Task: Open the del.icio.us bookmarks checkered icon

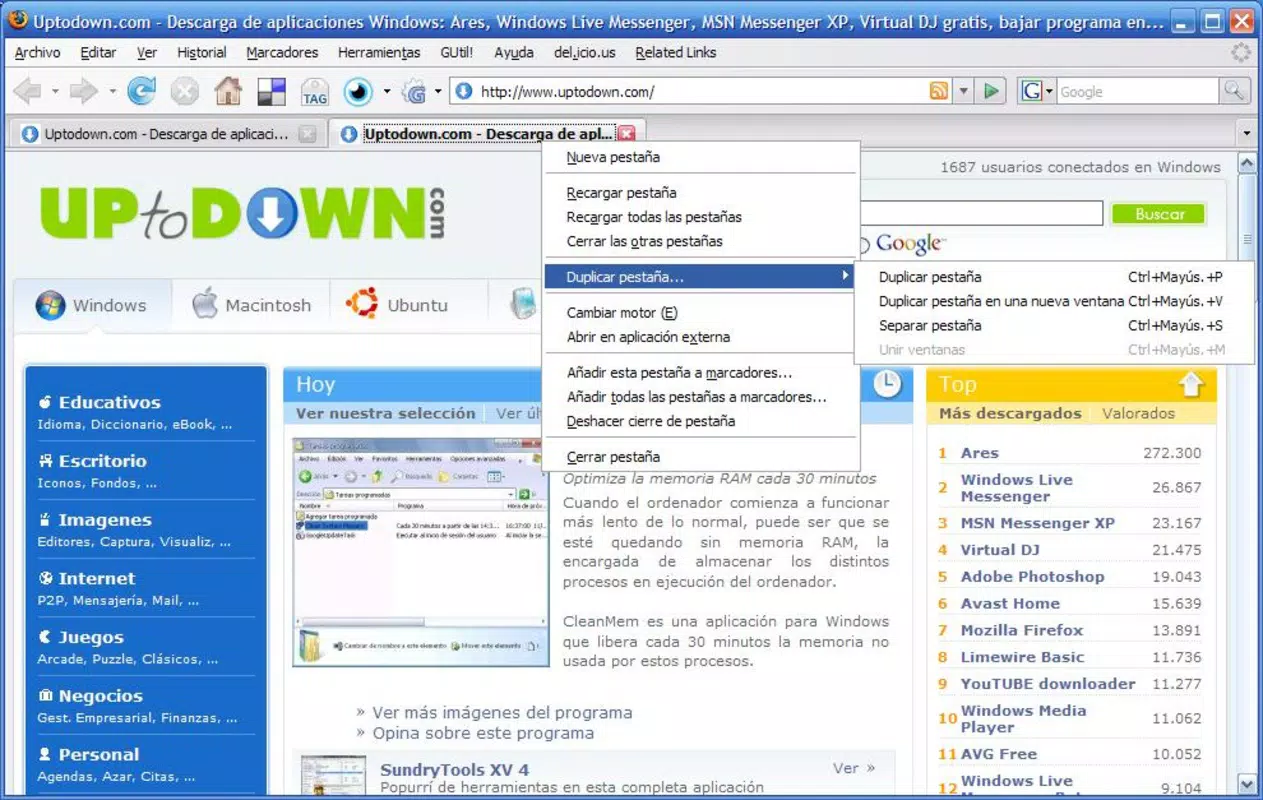Action: [x=272, y=92]
